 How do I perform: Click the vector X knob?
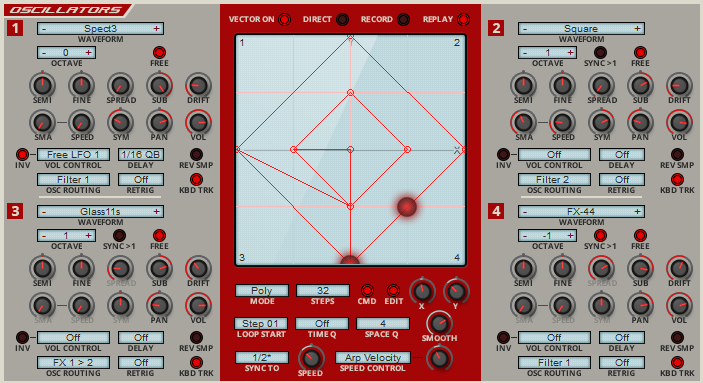[x=422, y=291]
